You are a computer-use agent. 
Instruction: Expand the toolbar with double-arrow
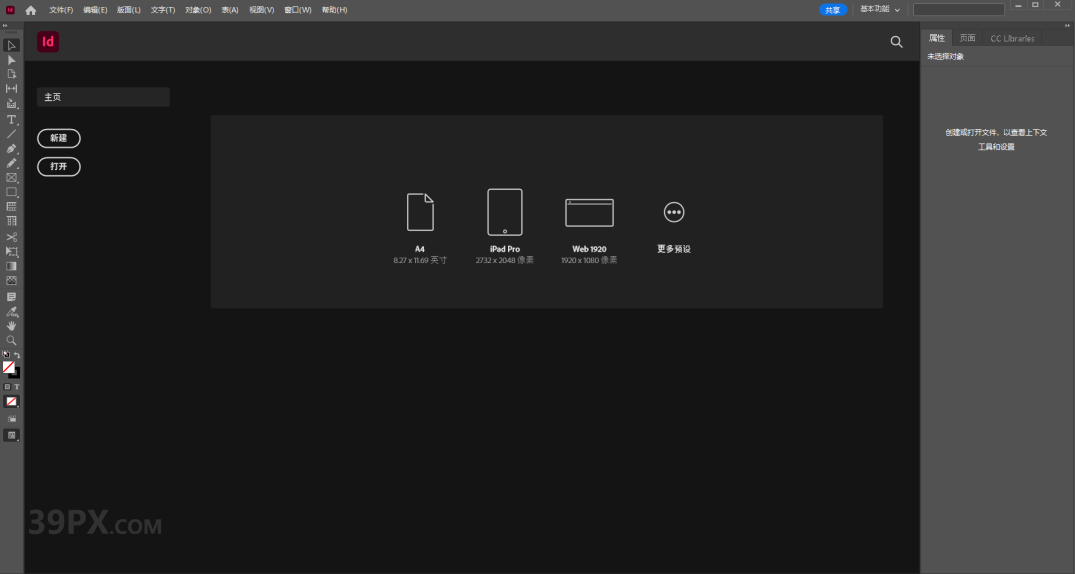tap(5, 26)
